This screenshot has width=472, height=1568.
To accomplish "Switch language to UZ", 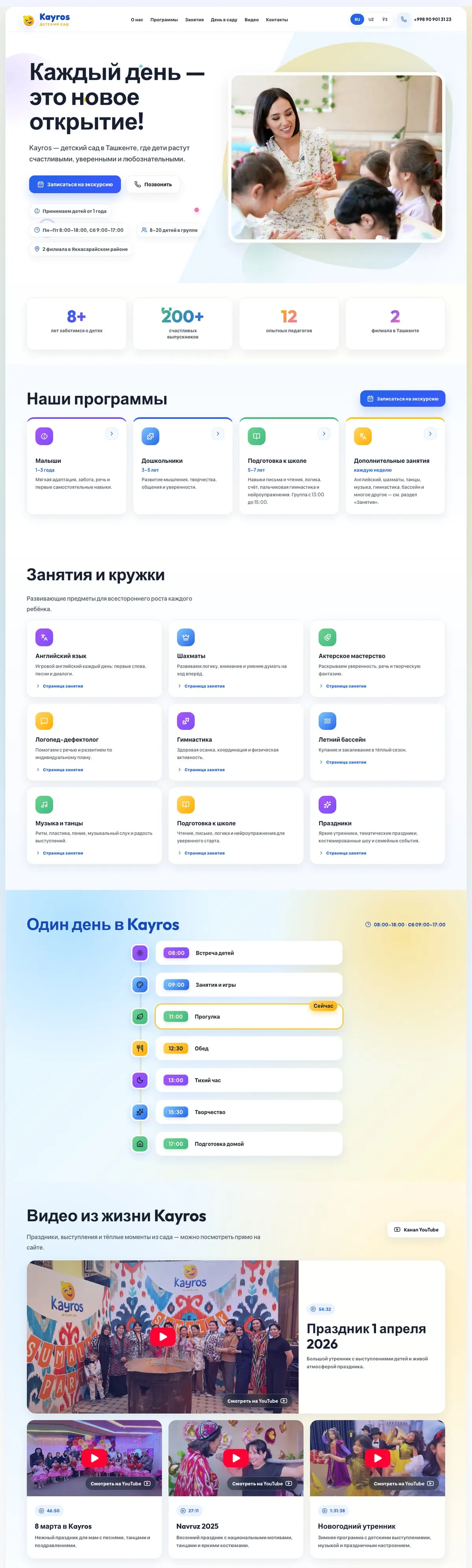I will 371,19.
